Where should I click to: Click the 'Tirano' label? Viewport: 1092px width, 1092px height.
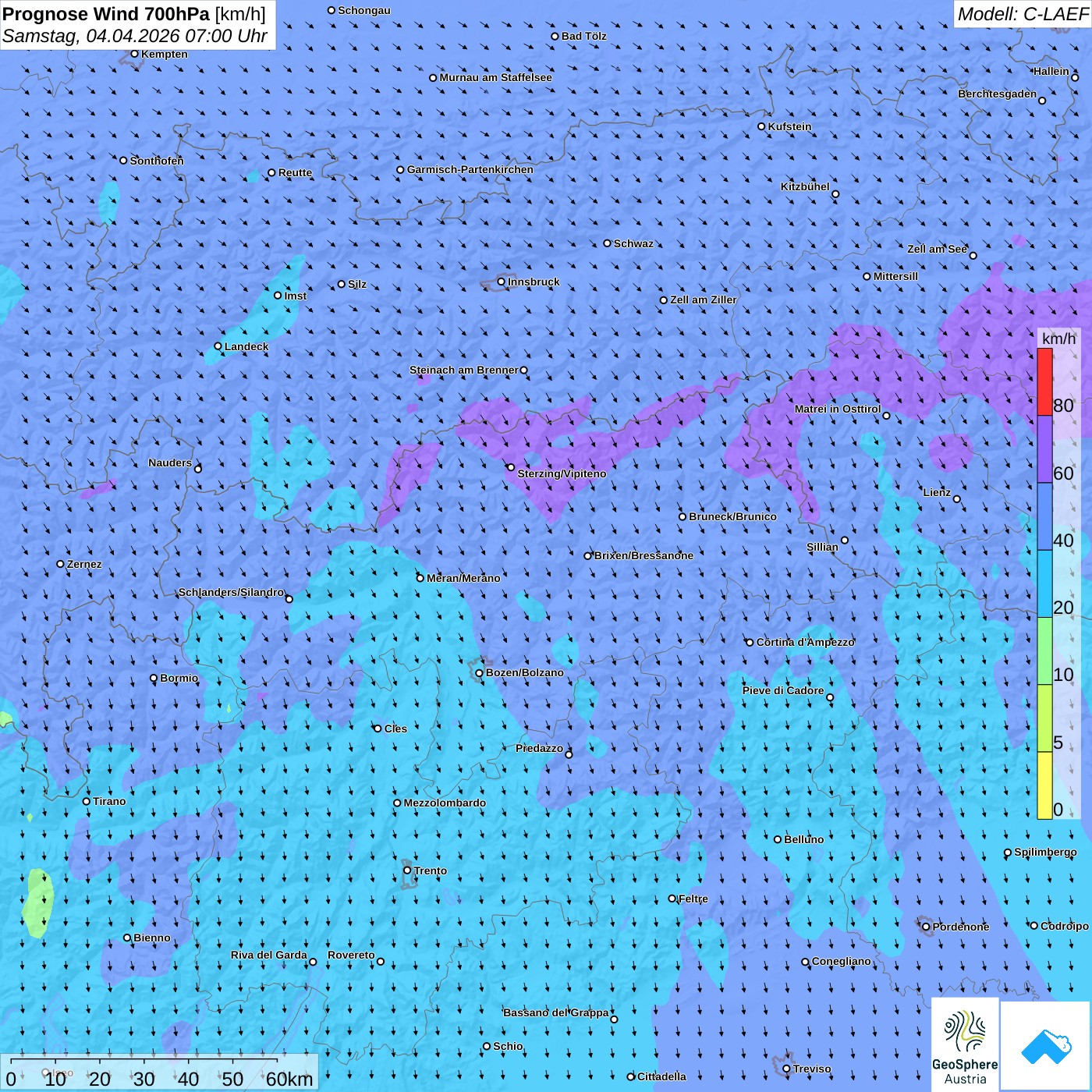pyautogui.click(x=109, y=801)
